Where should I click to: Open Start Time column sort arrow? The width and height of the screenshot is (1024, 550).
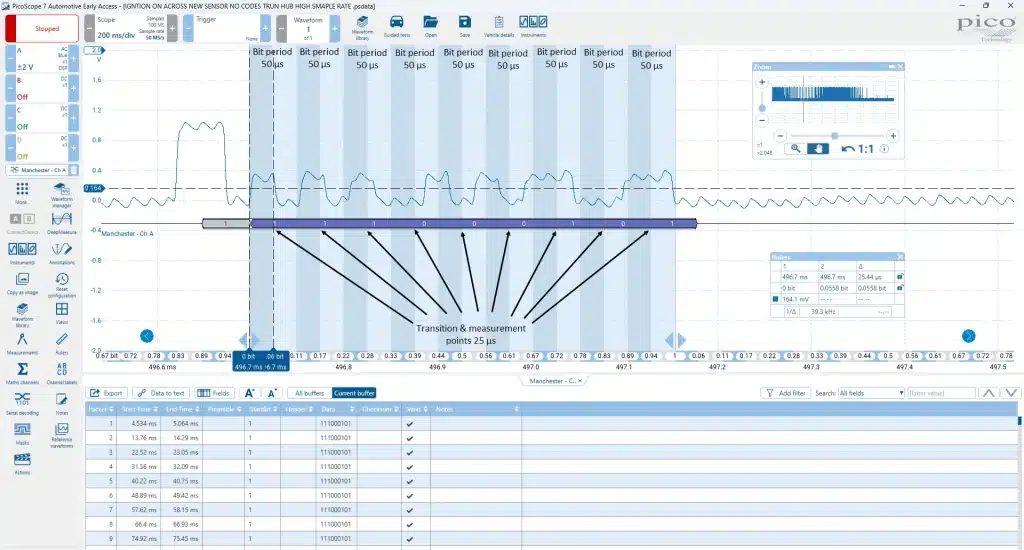(x=154, y=410)
